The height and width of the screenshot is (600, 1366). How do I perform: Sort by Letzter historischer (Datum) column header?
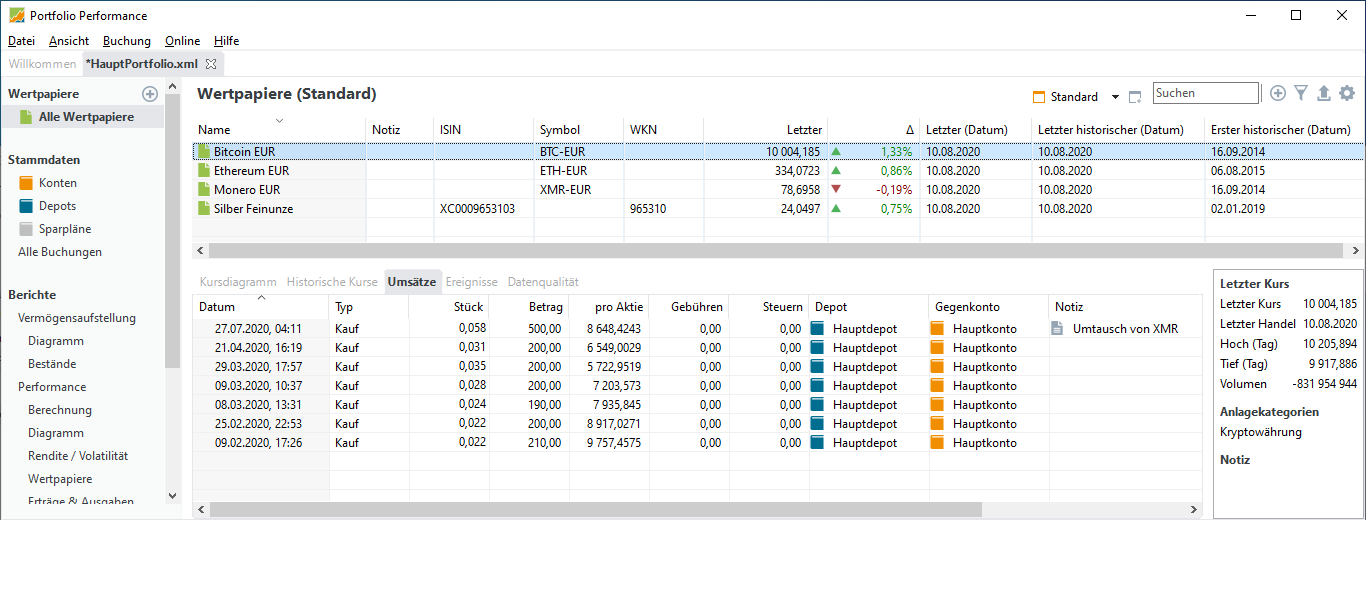tap(1118, 130)
